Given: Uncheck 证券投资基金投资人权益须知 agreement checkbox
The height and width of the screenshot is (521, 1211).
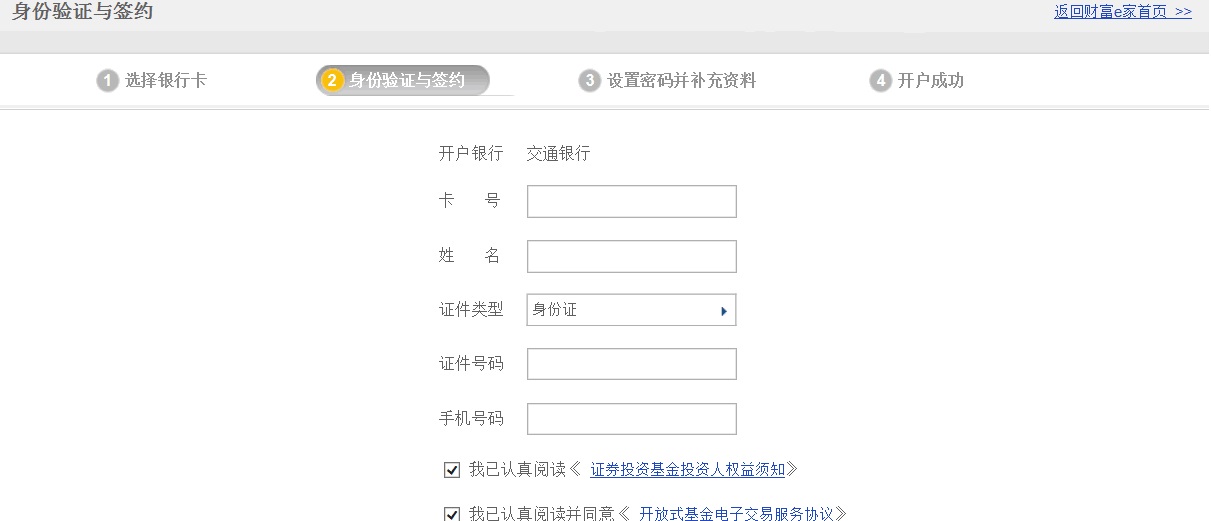Looking at the screenshot, I should pos(452,469).
